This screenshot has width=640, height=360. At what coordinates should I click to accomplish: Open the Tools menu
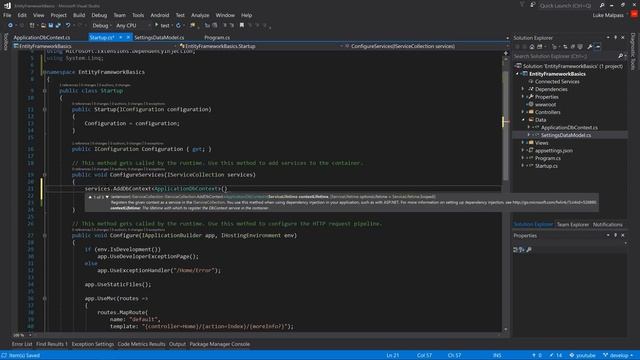tap(138, 15)
